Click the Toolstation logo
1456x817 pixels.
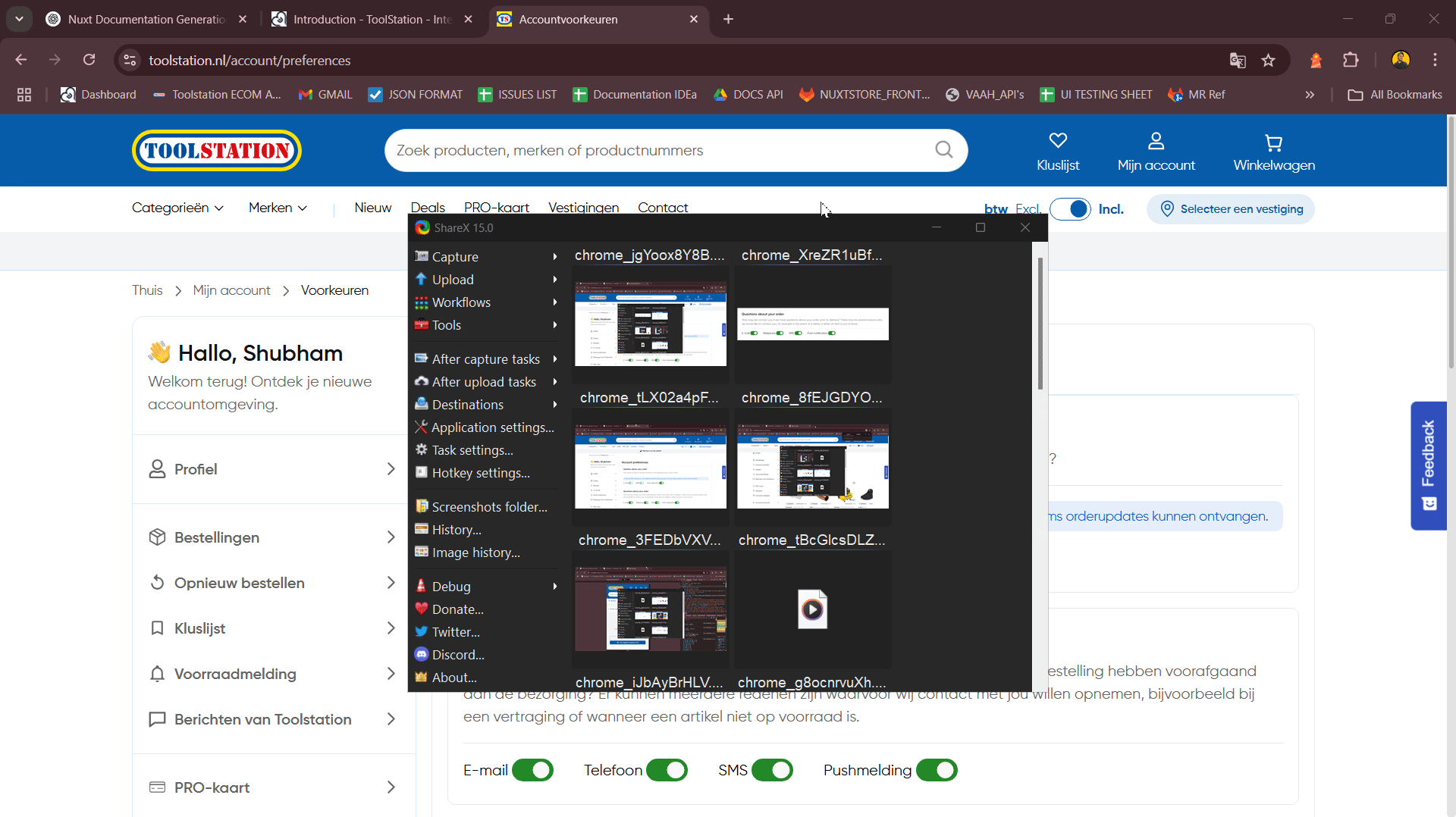click(217, 151)
